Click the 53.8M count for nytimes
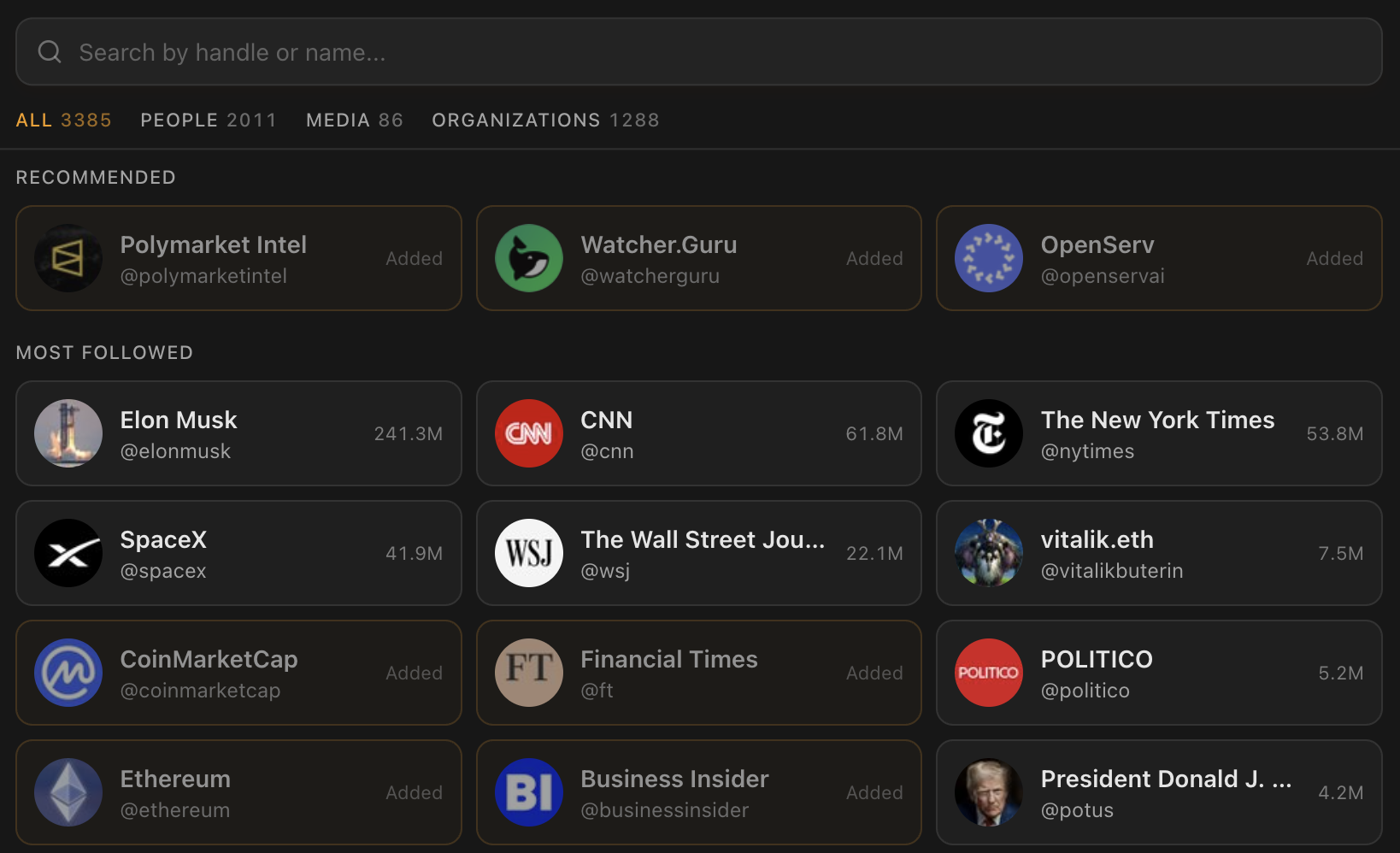 [x=1335, y=433]
